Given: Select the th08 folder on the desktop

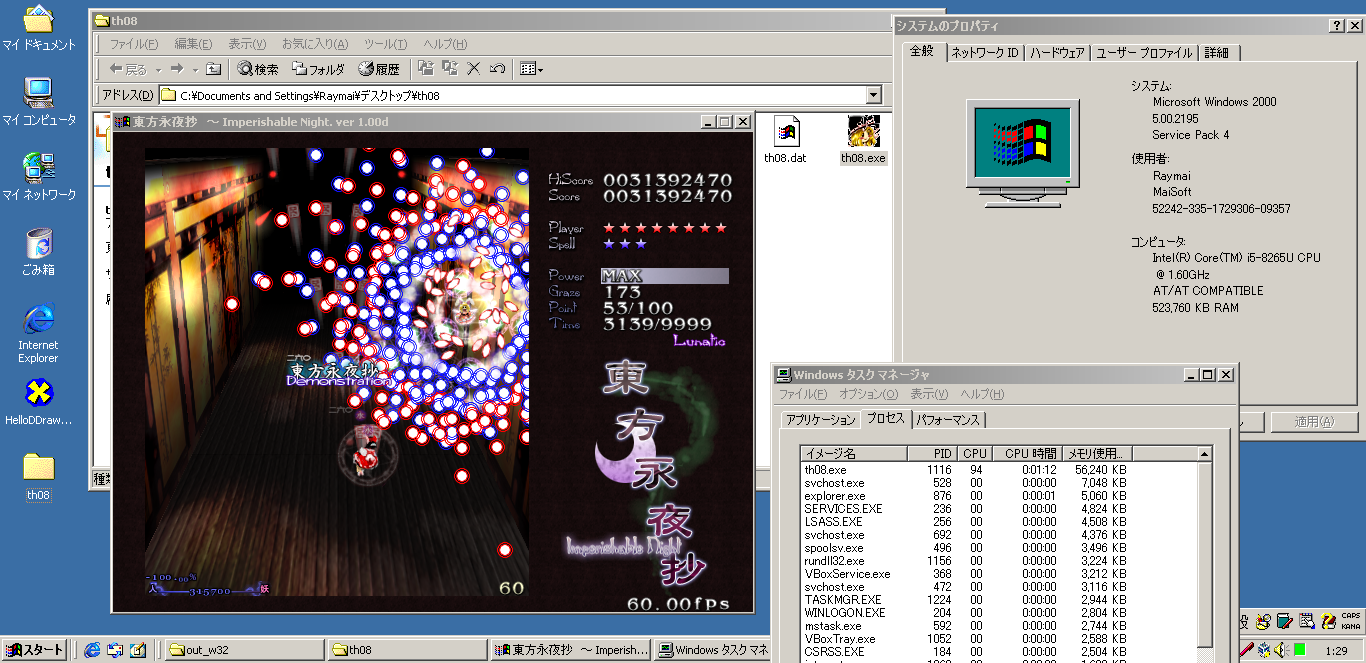Looking at the screenshot, I should [x=38, y=477].
